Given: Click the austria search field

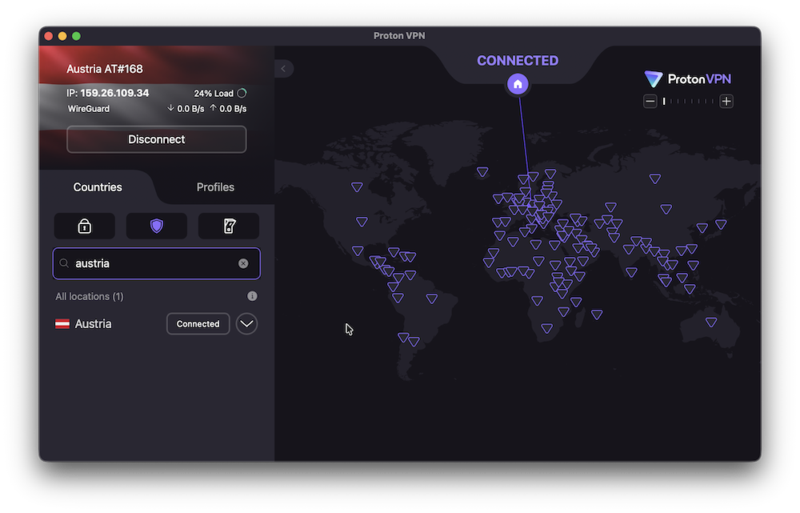Looking at the screenshot, I should click(156, 263).
